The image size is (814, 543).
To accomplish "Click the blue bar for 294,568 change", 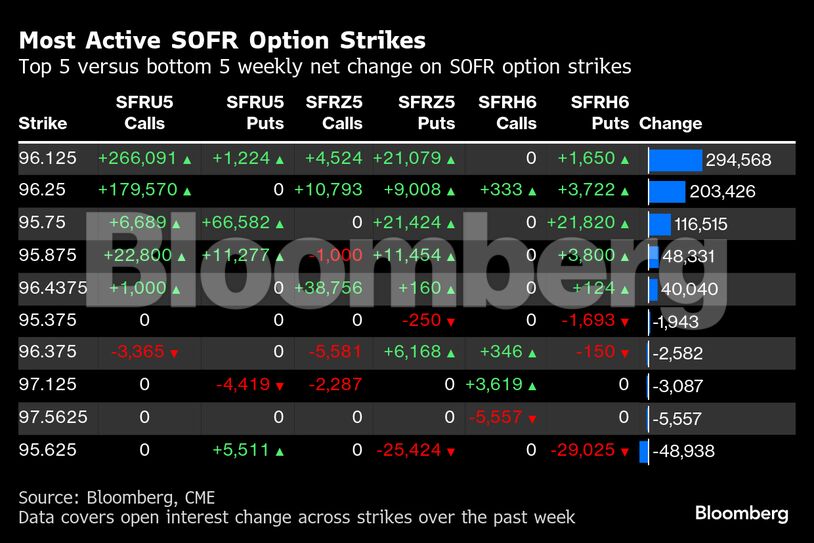I will (x=676, y=160).
